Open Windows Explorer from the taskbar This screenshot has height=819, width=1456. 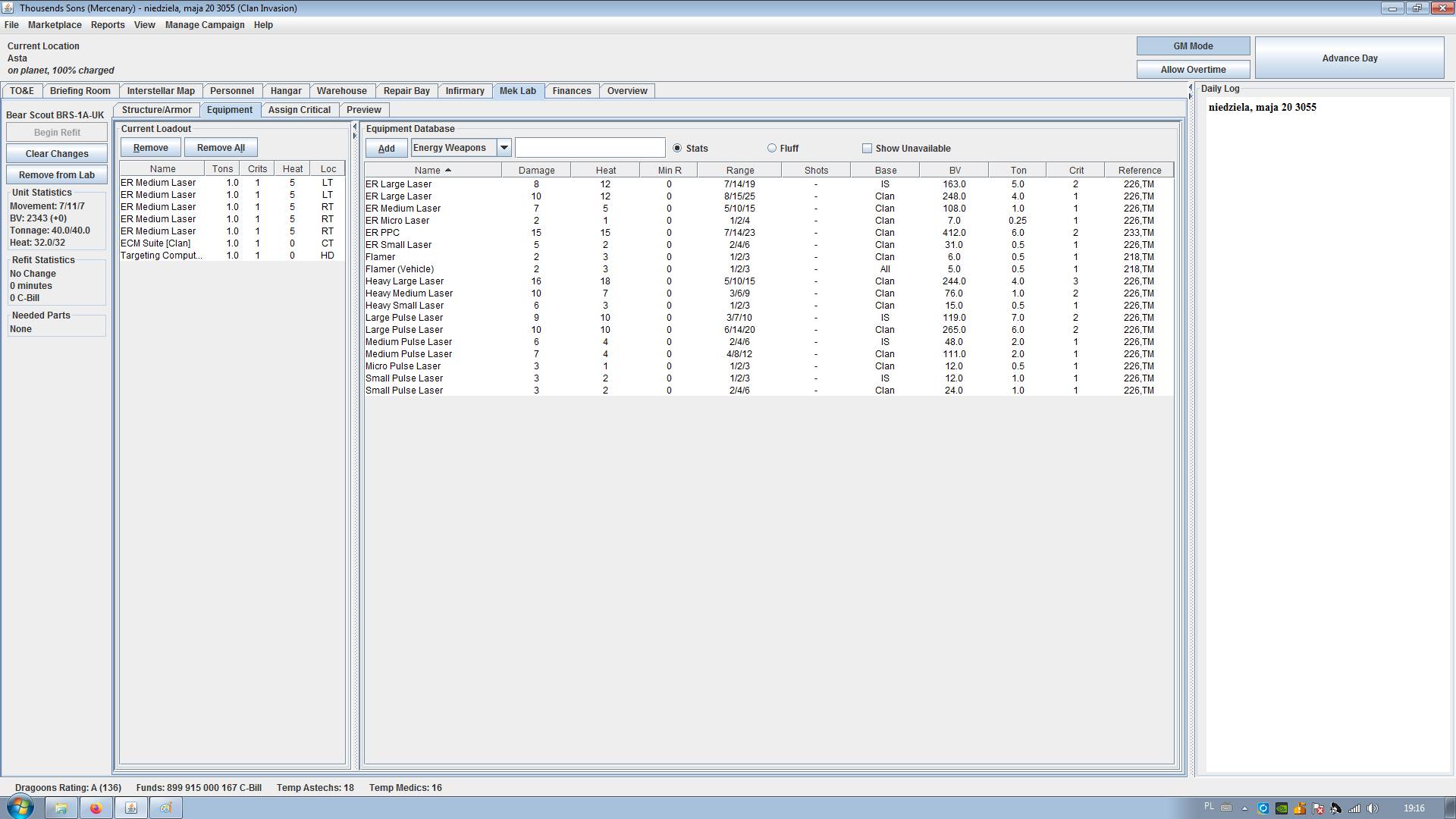coord(61,808)
